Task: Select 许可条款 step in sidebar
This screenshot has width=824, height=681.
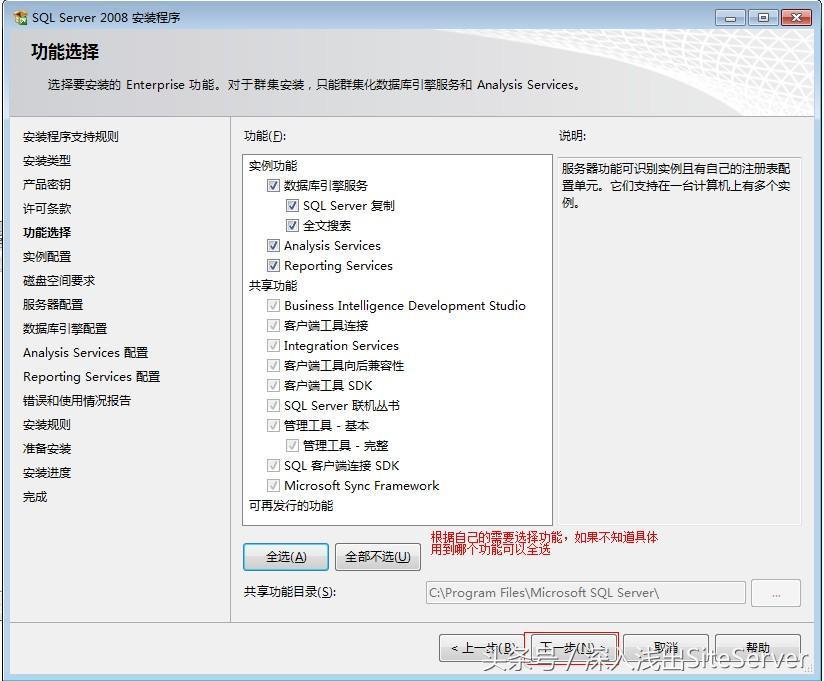Action: pyautogui.click(x=47, y=209)
